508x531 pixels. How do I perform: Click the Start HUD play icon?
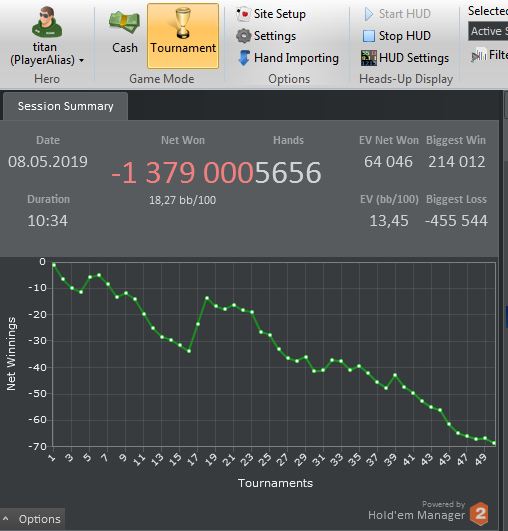click(368, 14)
